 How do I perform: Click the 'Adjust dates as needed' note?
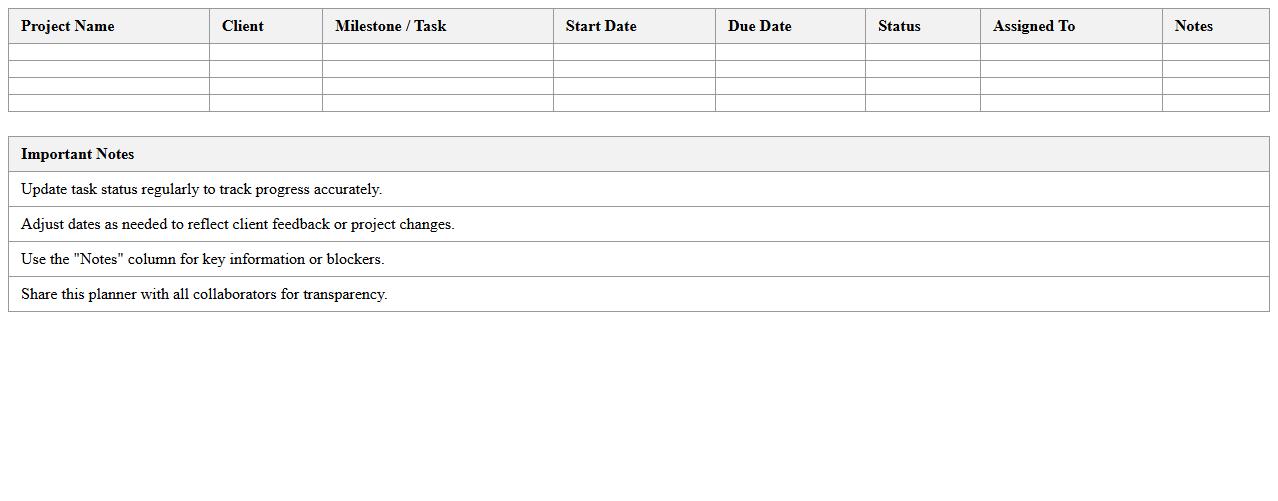point(238,224)
